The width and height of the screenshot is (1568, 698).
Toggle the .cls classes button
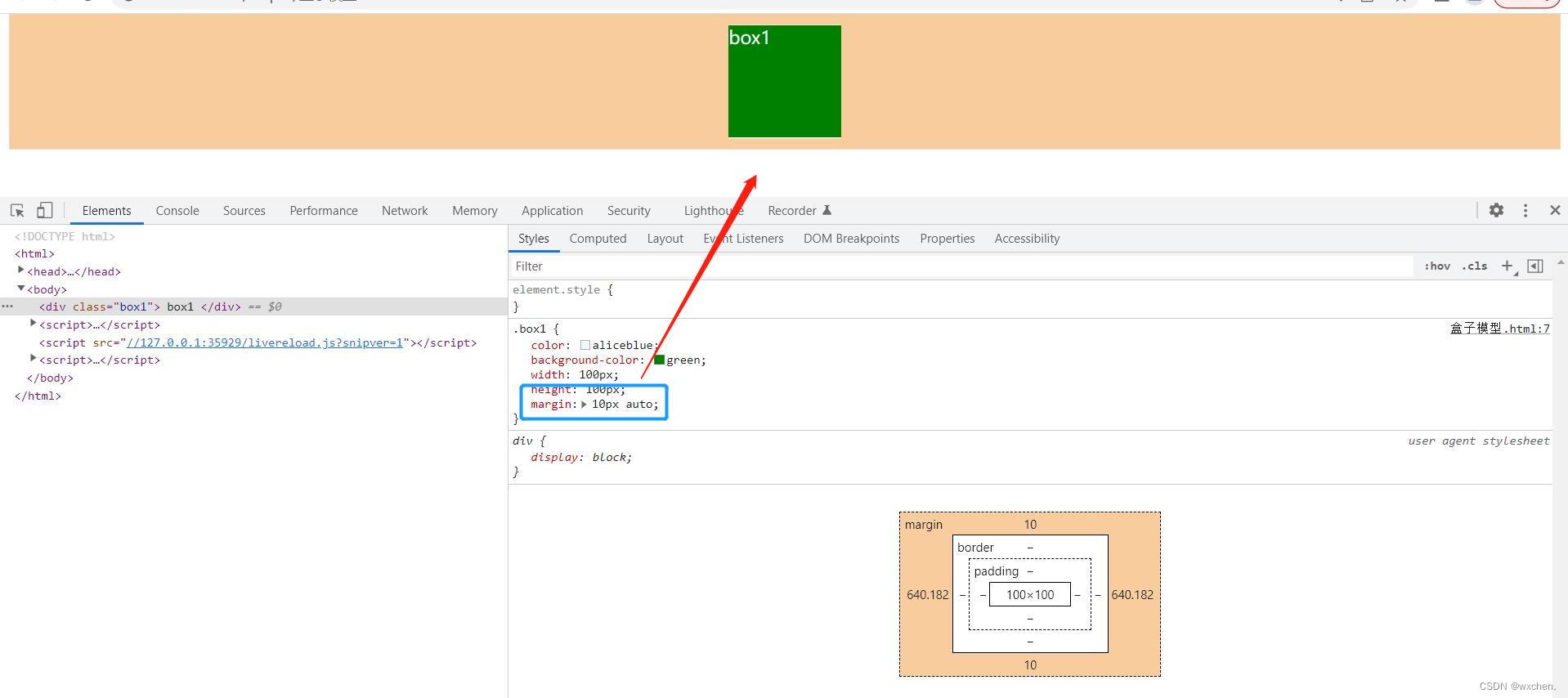1475,266
